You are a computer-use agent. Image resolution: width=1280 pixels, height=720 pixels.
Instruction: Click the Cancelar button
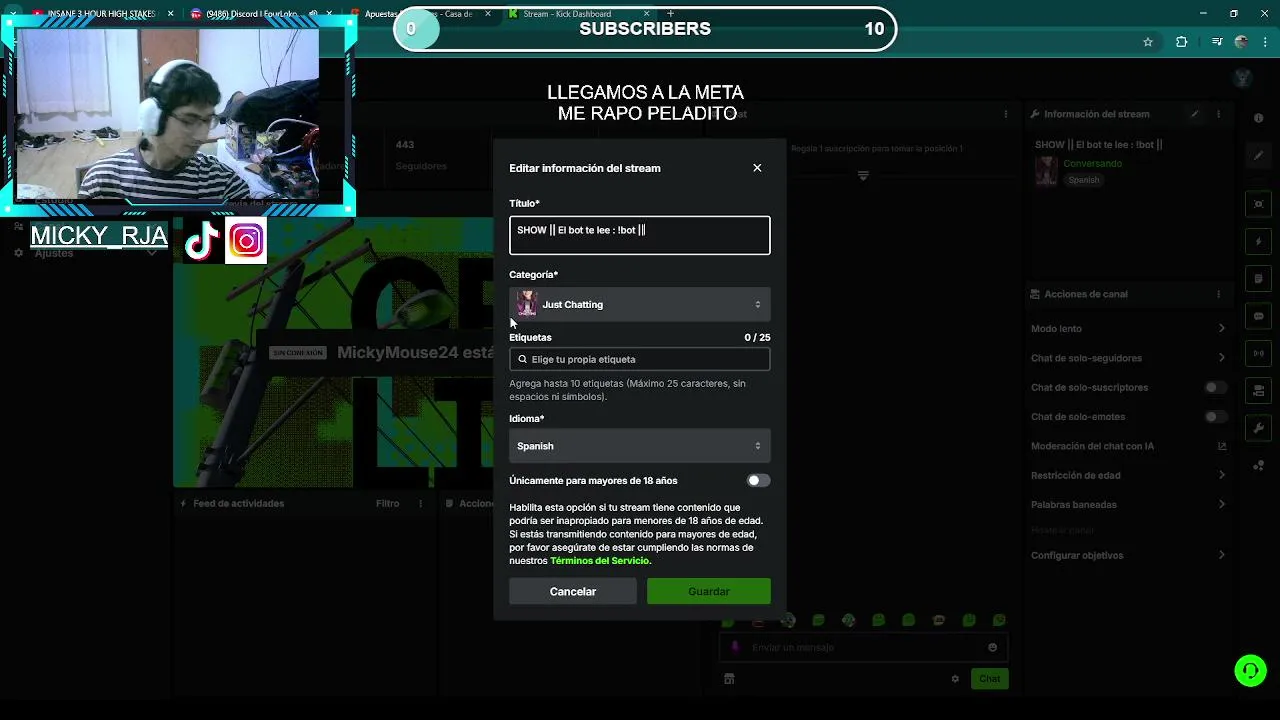coord(573,591)
